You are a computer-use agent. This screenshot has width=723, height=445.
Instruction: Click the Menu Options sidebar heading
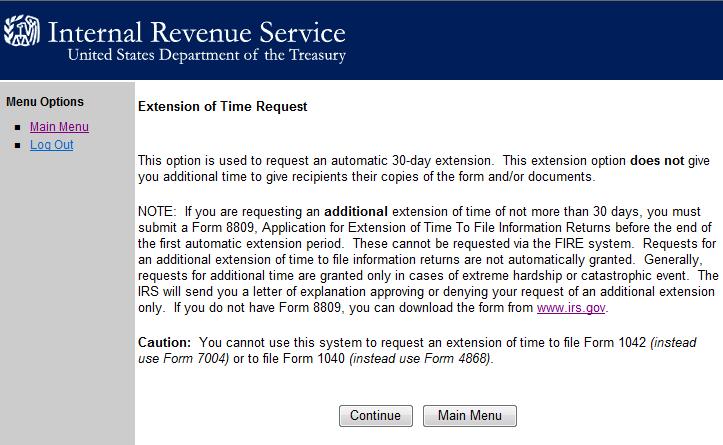coord(45,102)
